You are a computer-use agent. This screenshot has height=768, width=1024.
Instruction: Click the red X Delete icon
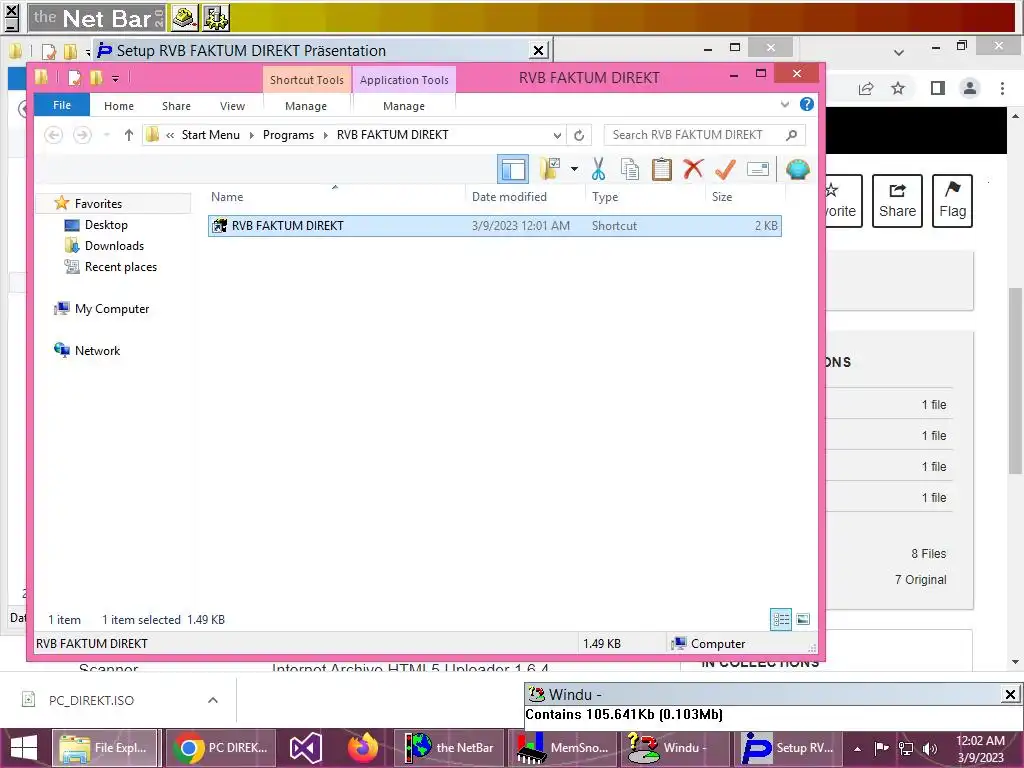(693, 169)
